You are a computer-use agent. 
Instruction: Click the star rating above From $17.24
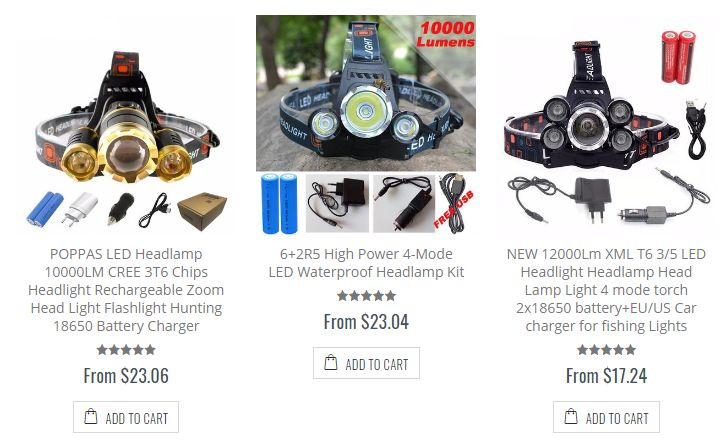point(606,350)
